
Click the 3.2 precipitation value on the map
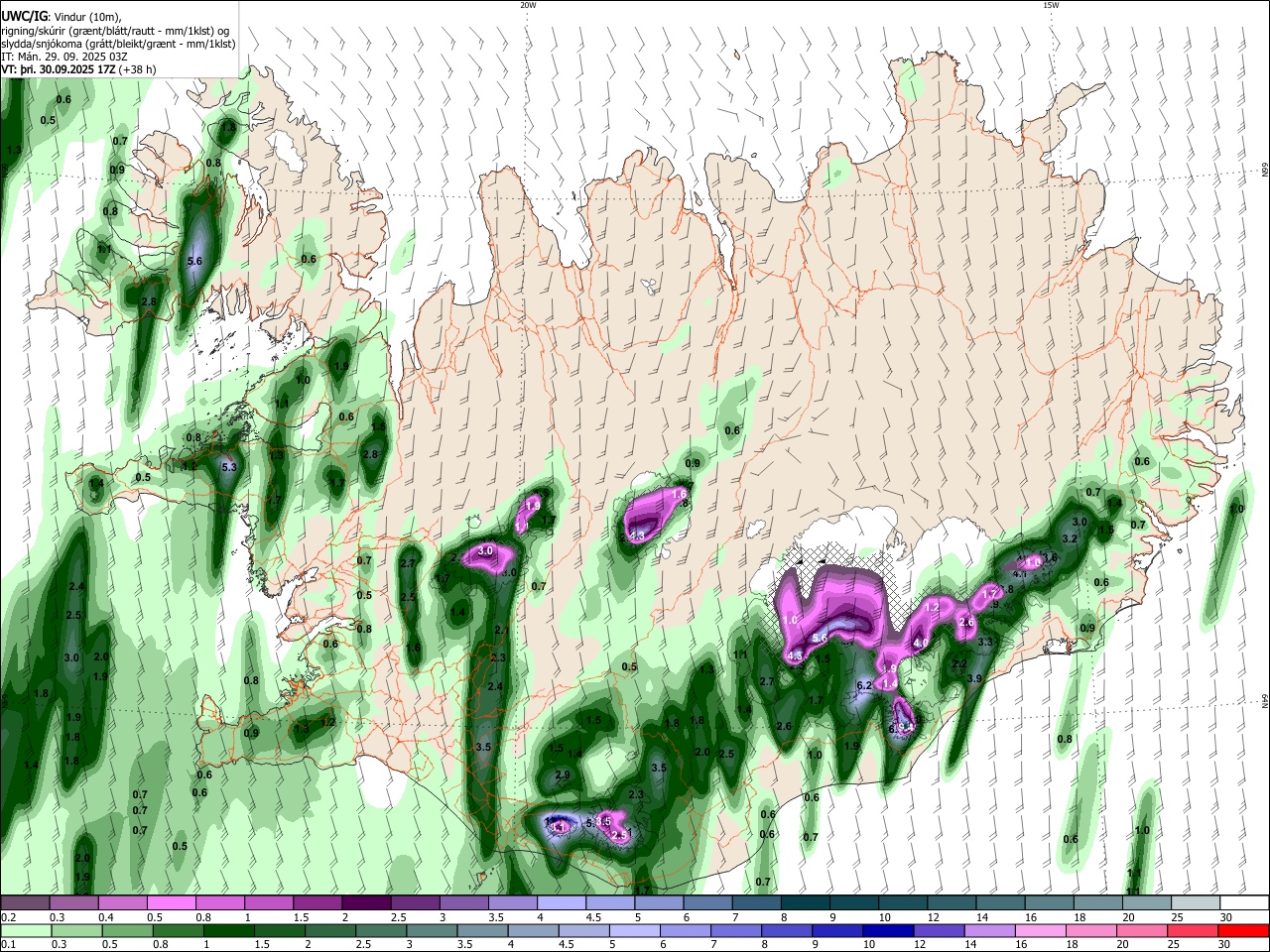pos(1070,538)
